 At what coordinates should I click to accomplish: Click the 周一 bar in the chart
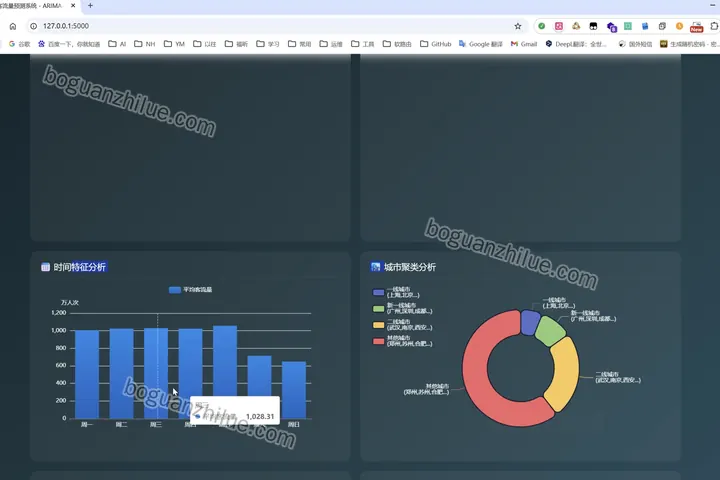[x=87, y=374]
